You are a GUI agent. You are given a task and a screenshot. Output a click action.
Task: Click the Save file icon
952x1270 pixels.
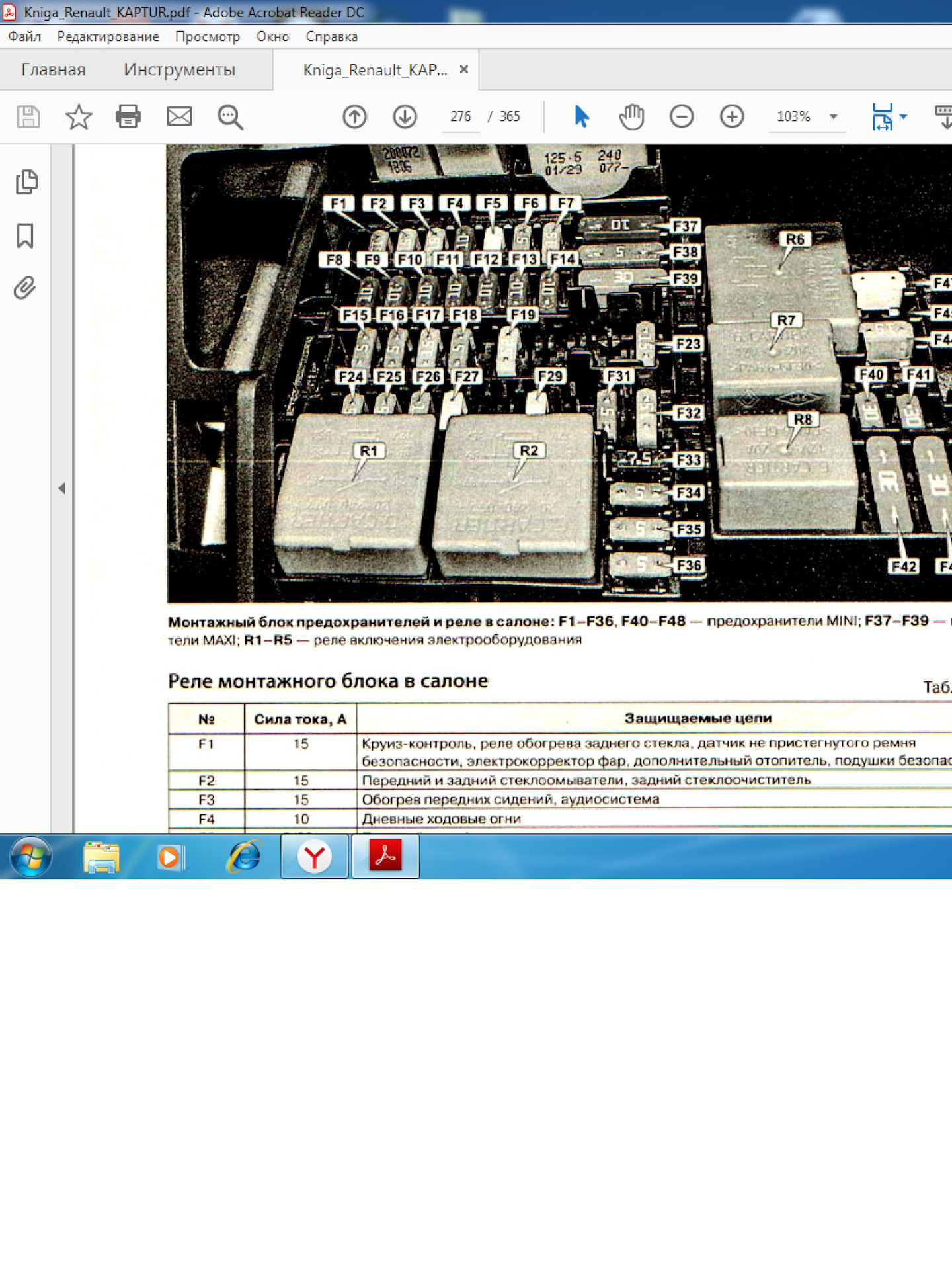point(28,117)
